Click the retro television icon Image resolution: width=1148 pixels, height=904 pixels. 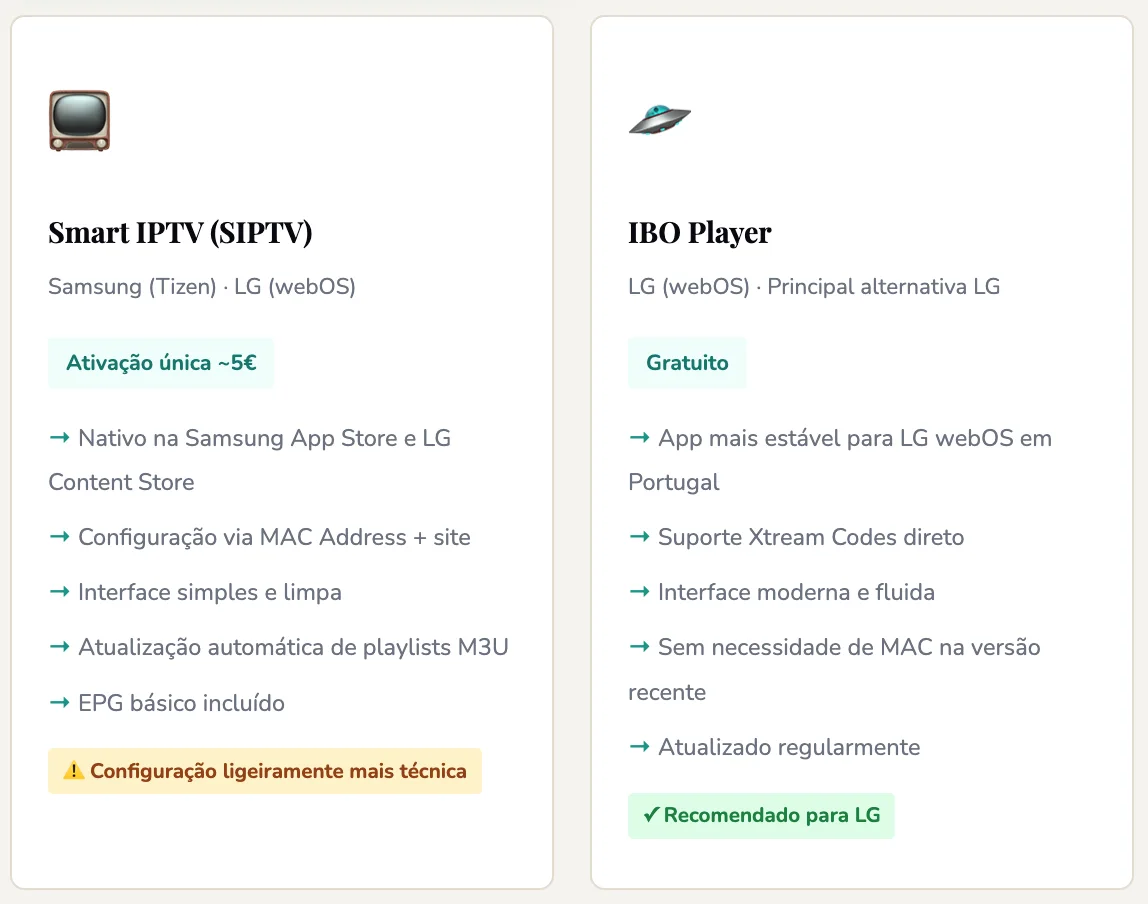79,121
